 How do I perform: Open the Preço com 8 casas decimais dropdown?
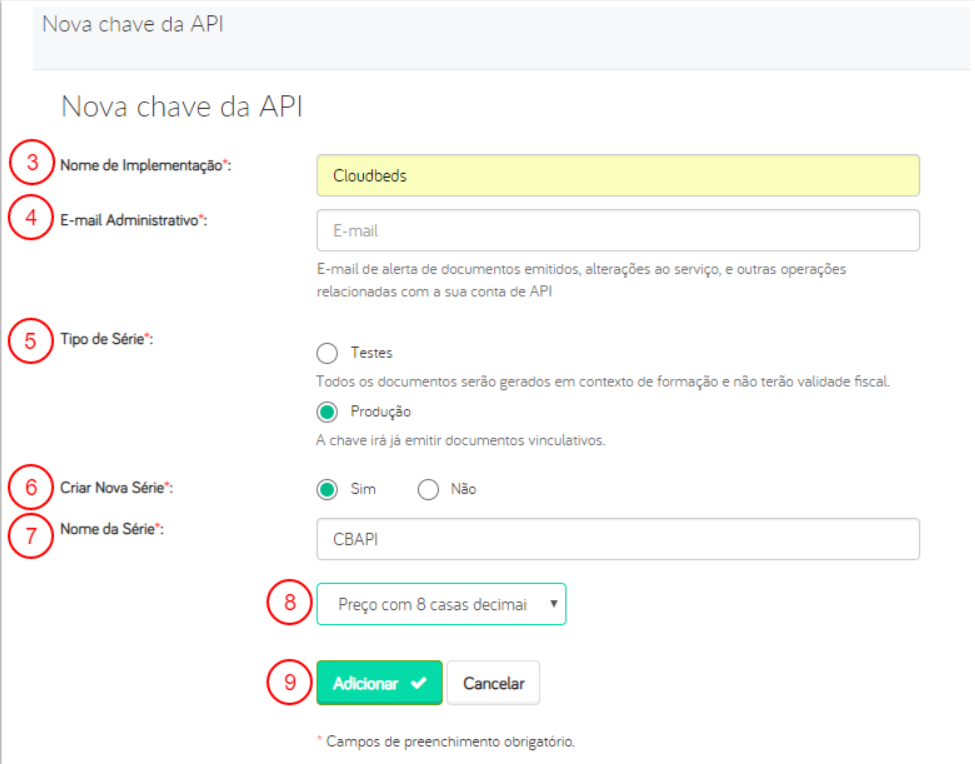coord(441,604)
